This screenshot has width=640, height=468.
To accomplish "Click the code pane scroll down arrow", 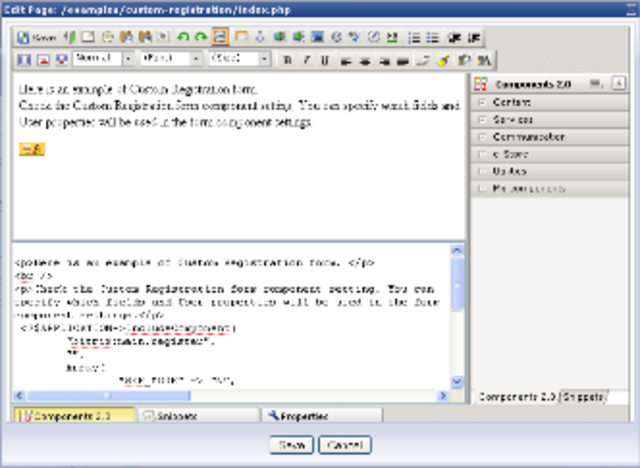I will [x=457, y=381].
